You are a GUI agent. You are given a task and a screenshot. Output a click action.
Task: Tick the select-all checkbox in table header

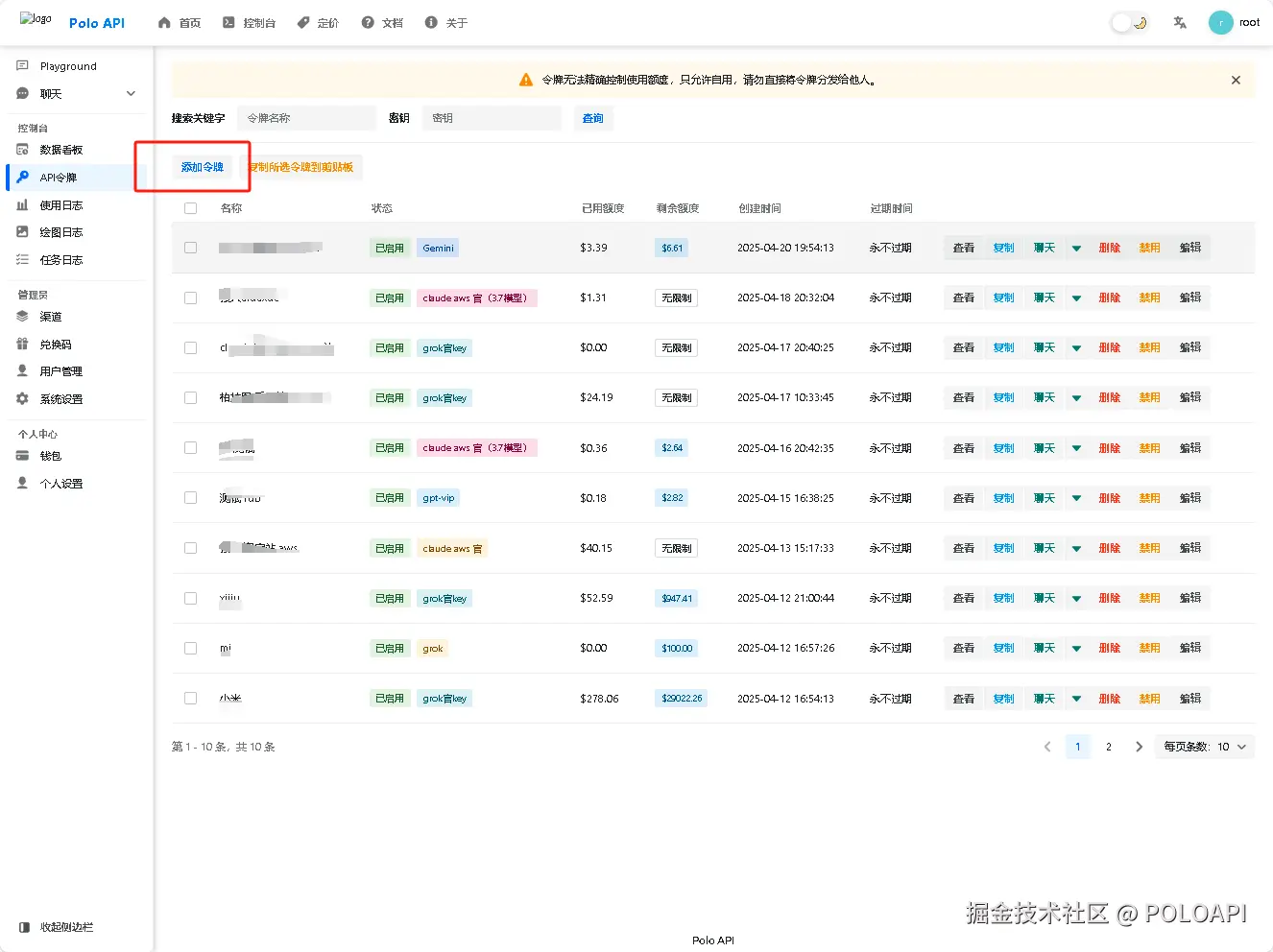tap(190, 208)
